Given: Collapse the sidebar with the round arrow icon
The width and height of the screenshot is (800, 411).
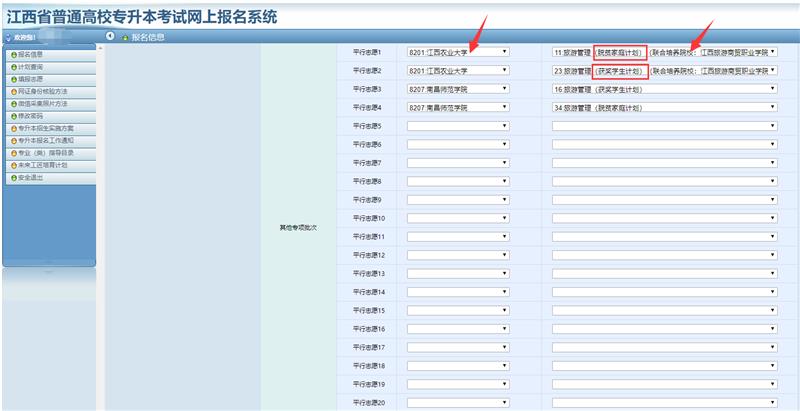Looking at the screenshot, I should [x=110, y=36].
